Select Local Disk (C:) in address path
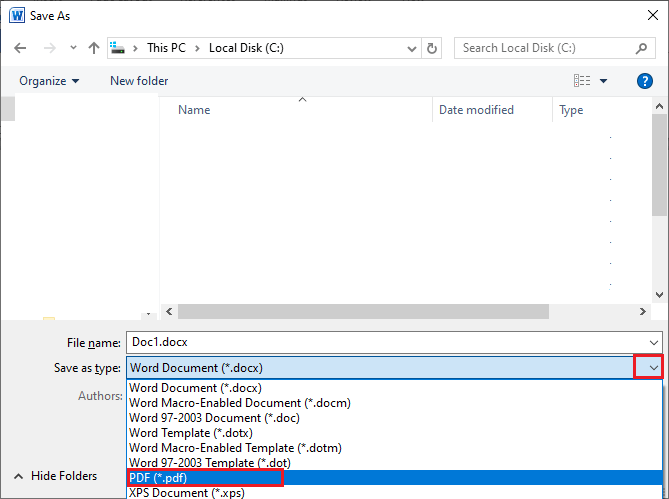669x499 pixels. click(246, 48)
